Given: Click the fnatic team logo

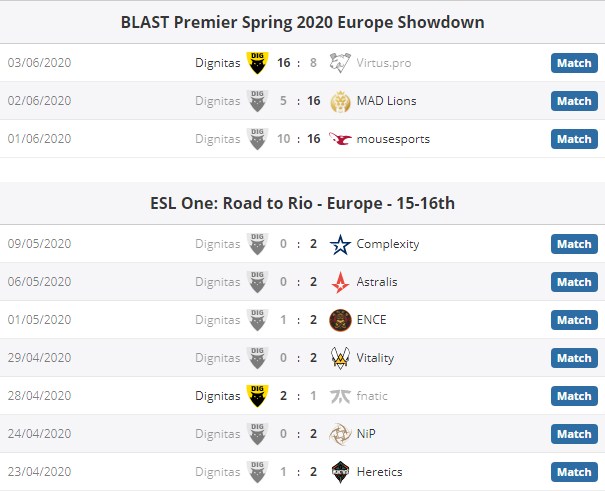Looking at the screenshot, I should pyautogui.click(x=341, y=396).
